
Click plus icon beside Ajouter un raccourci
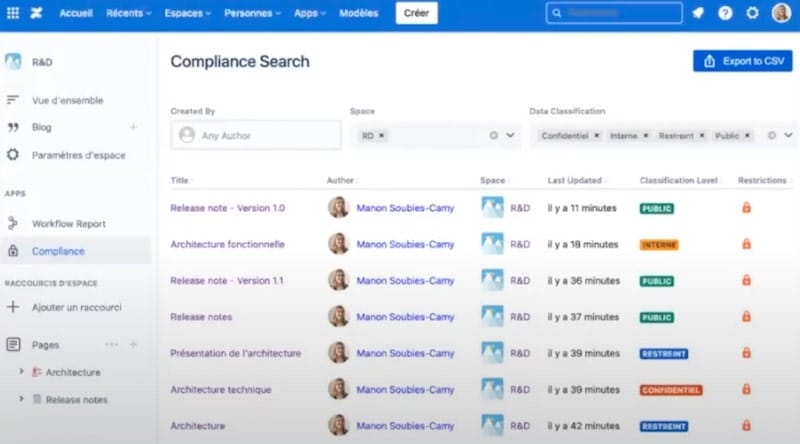13,307
